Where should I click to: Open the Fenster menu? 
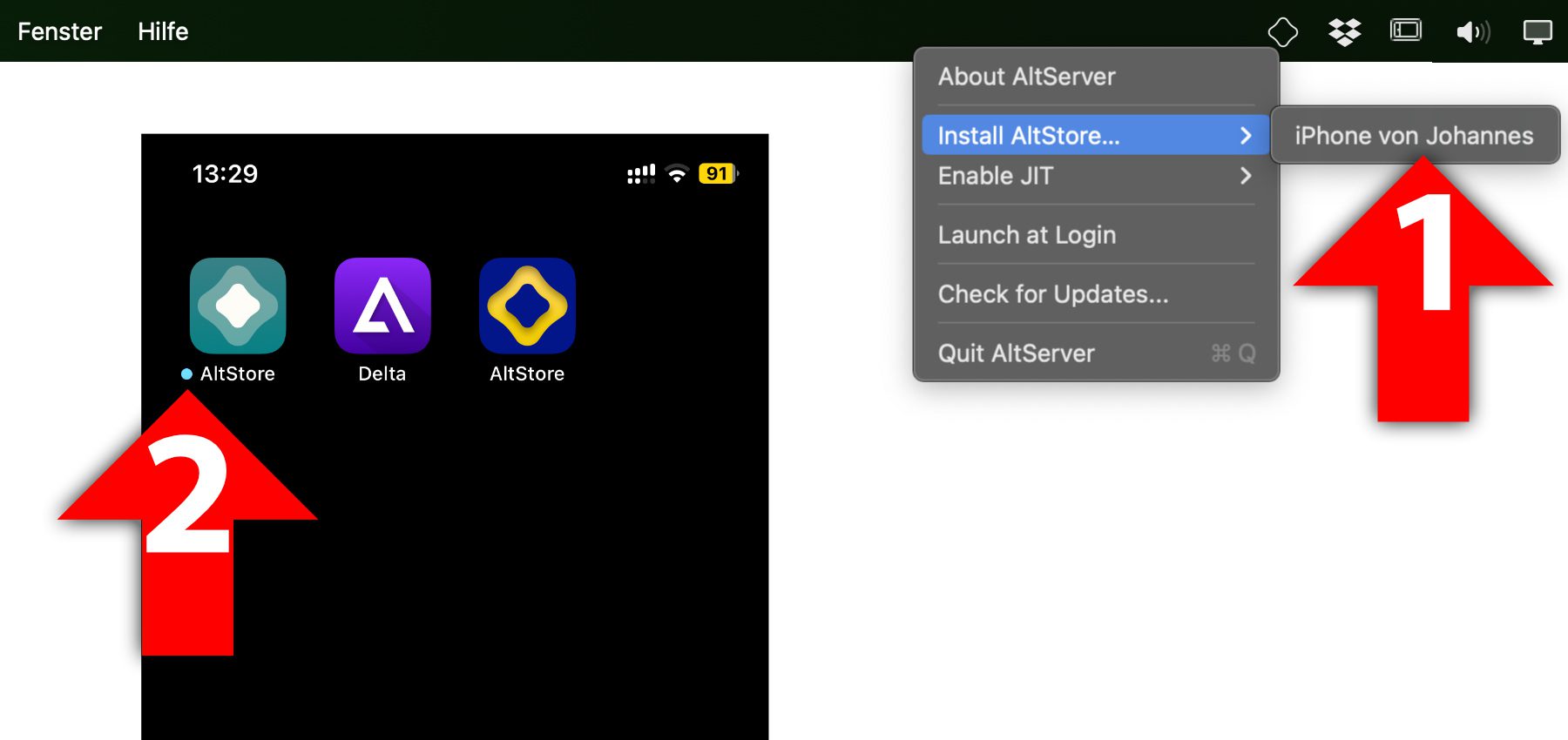click(x=59, y=31)
